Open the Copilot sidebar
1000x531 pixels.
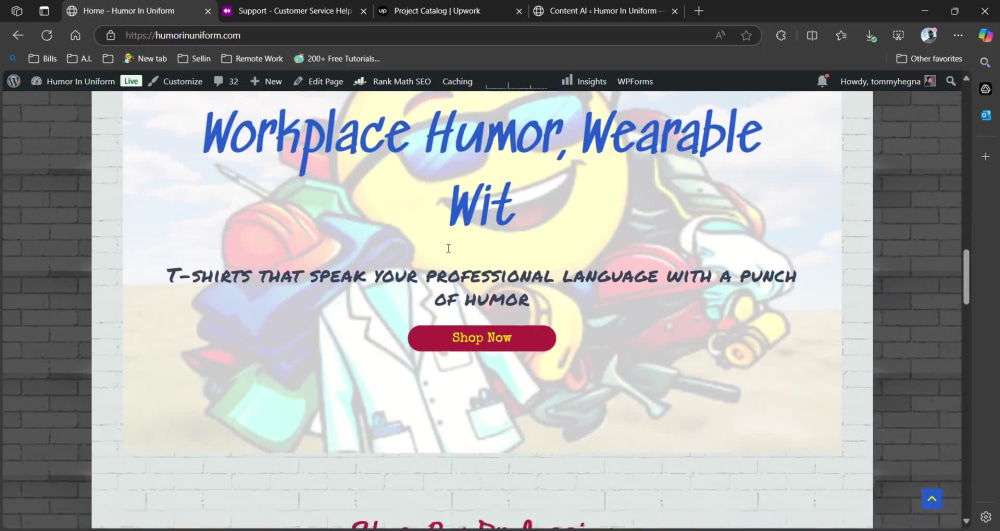click(x=985, y=35)
